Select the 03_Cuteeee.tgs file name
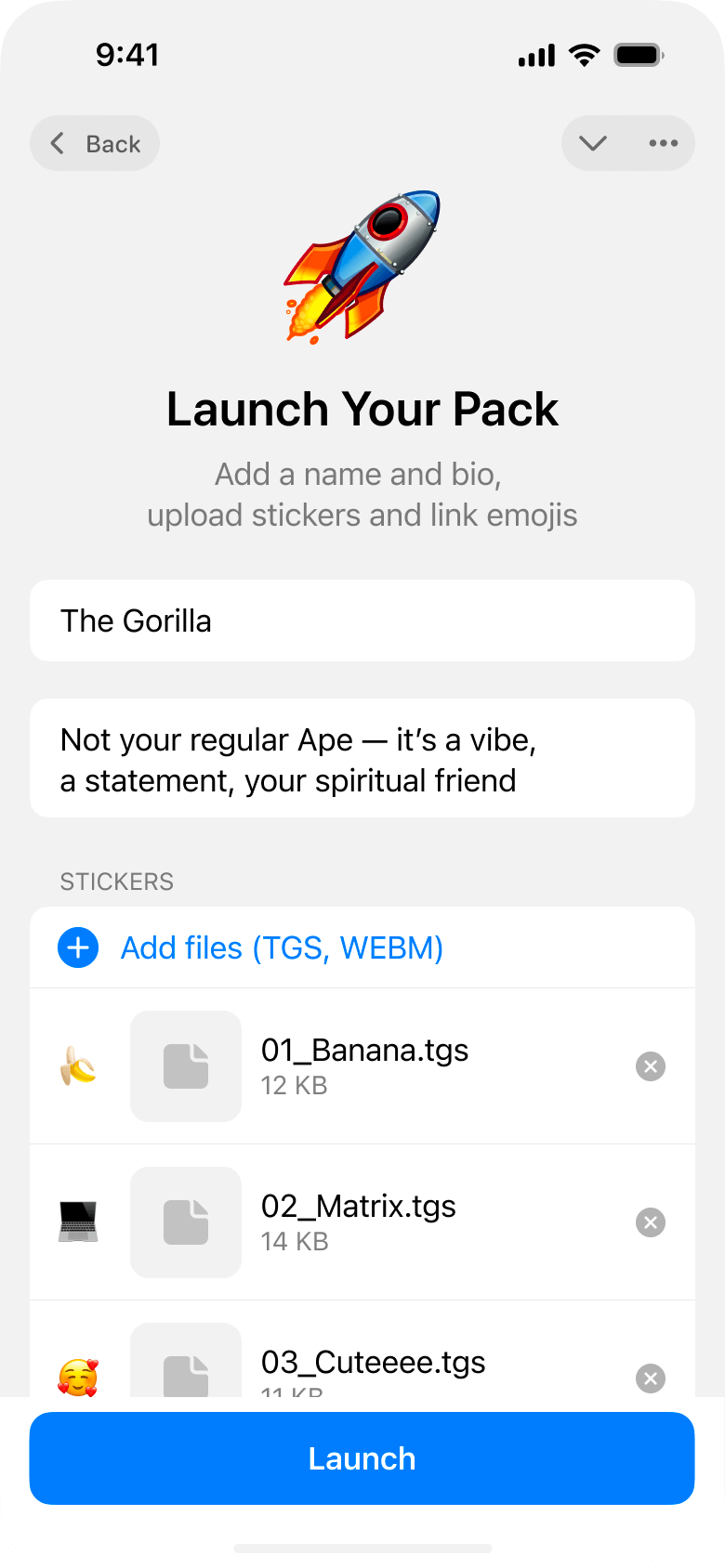 pos(374,1362)
